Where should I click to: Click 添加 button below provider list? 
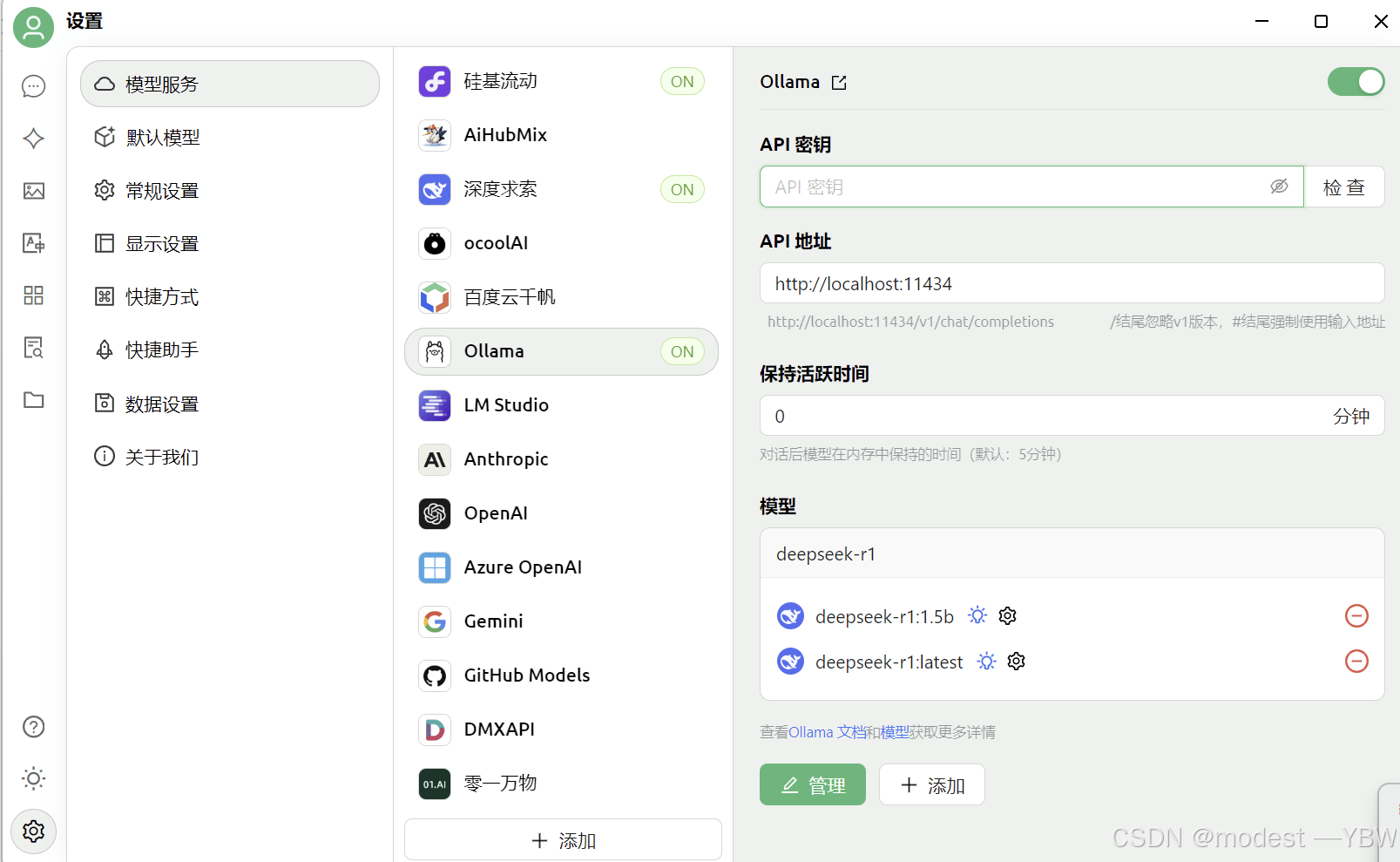coord(563,839)
